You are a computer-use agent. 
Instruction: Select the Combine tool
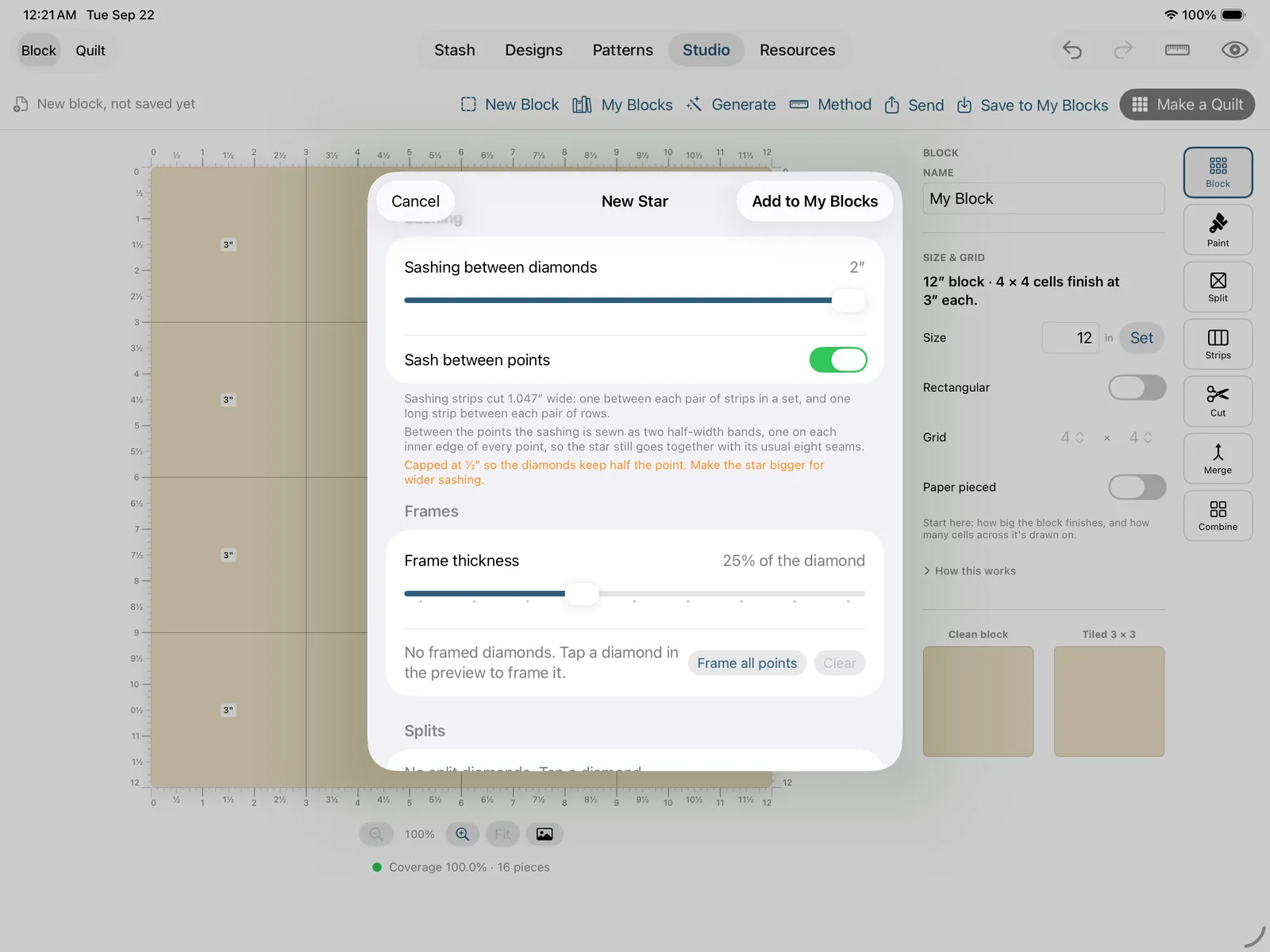[1218, 516]
